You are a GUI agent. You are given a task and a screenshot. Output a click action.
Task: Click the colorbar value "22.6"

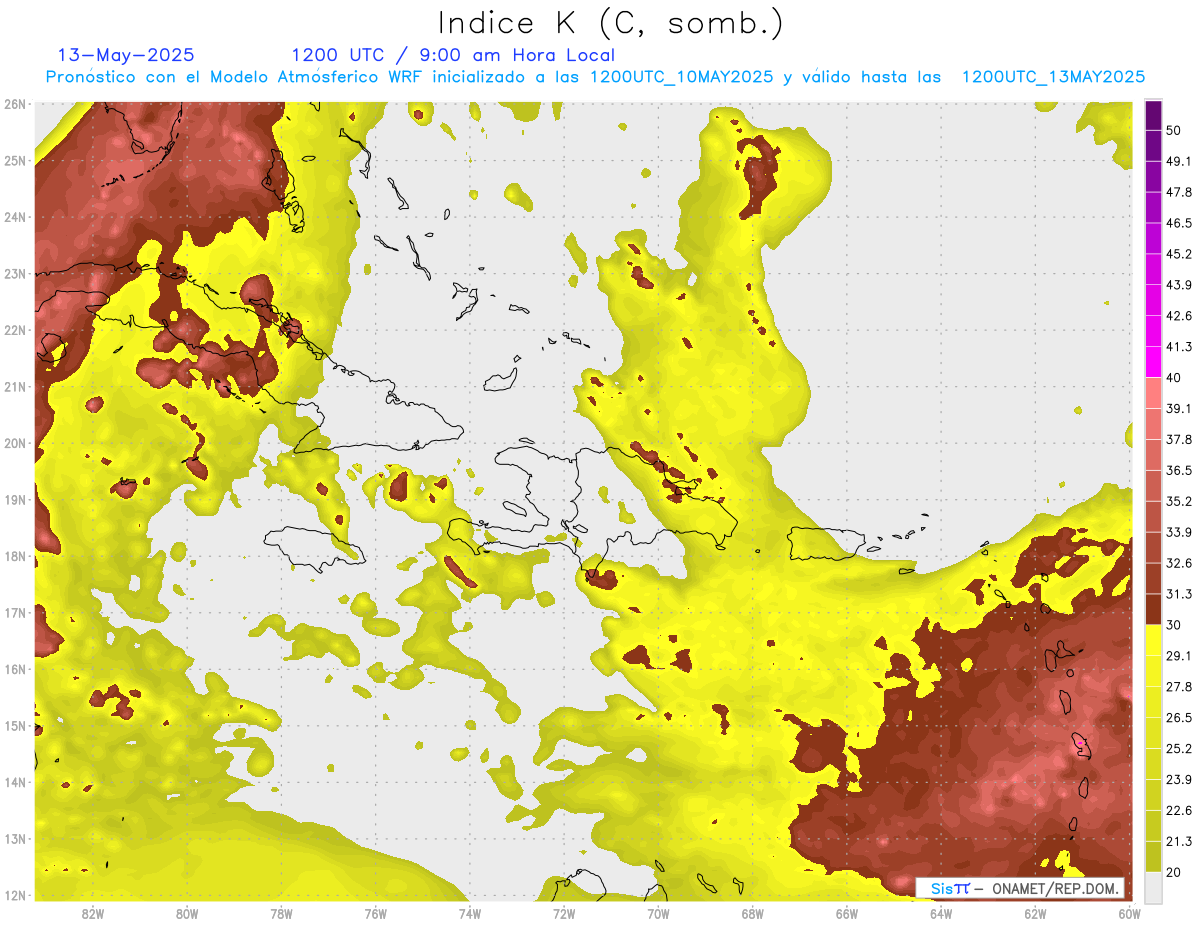[x=1178, y=811]
